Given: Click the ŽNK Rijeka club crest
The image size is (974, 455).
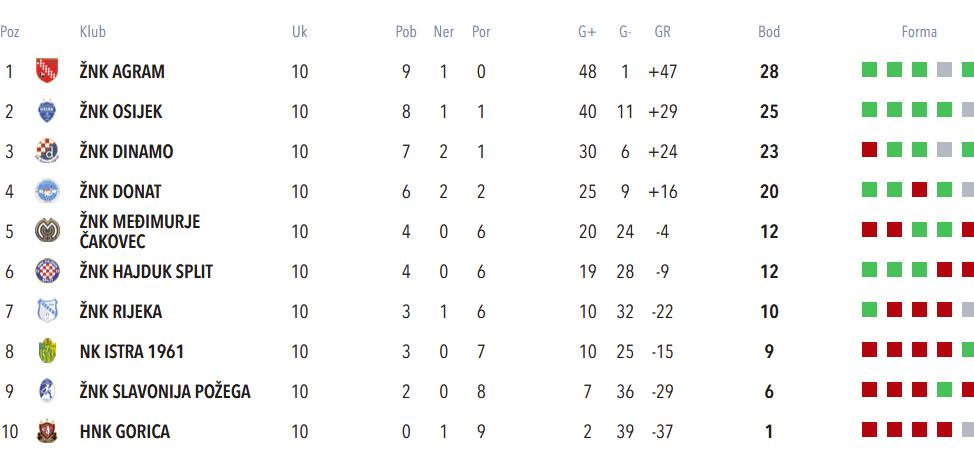Looking at the screenshot, I should point(47,311).
